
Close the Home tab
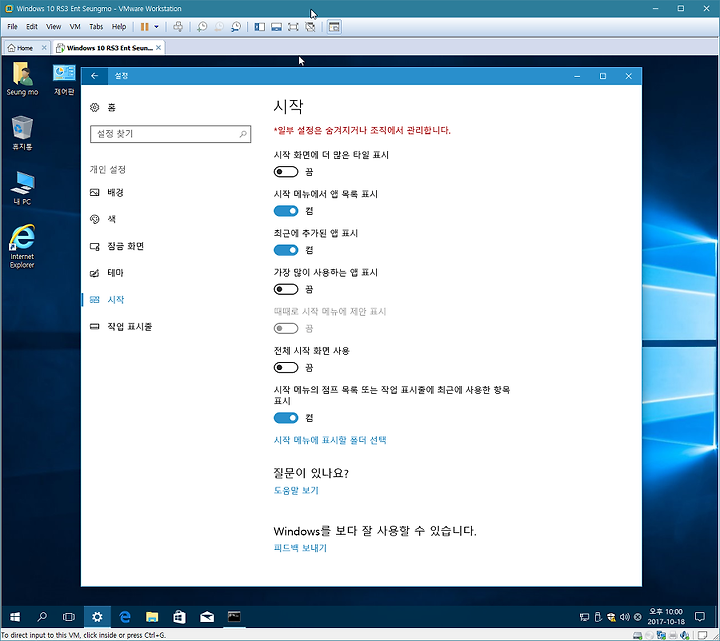(44, 47)
